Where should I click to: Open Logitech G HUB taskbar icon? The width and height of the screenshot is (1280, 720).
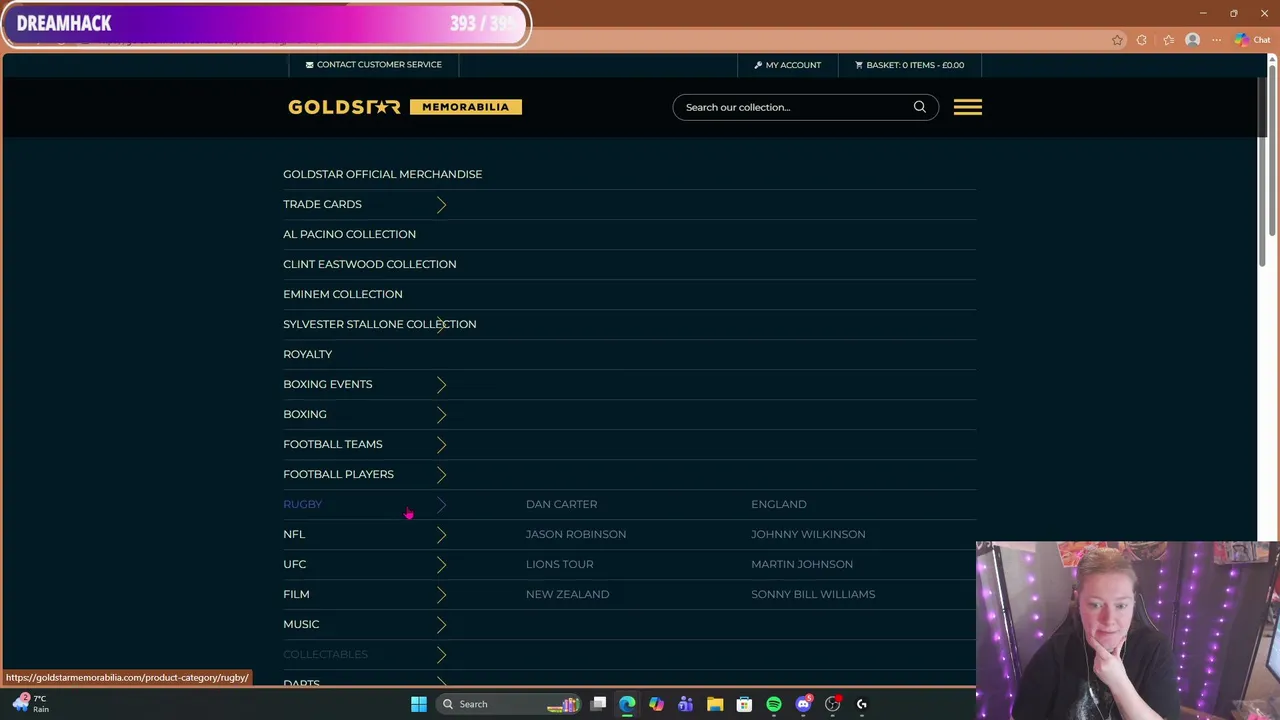point(861,704)
